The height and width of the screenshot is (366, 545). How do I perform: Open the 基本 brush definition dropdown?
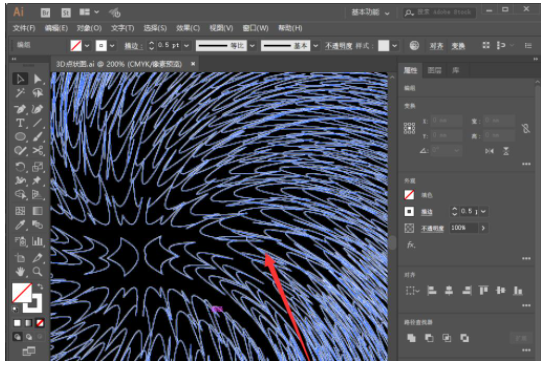coord(316,46)
